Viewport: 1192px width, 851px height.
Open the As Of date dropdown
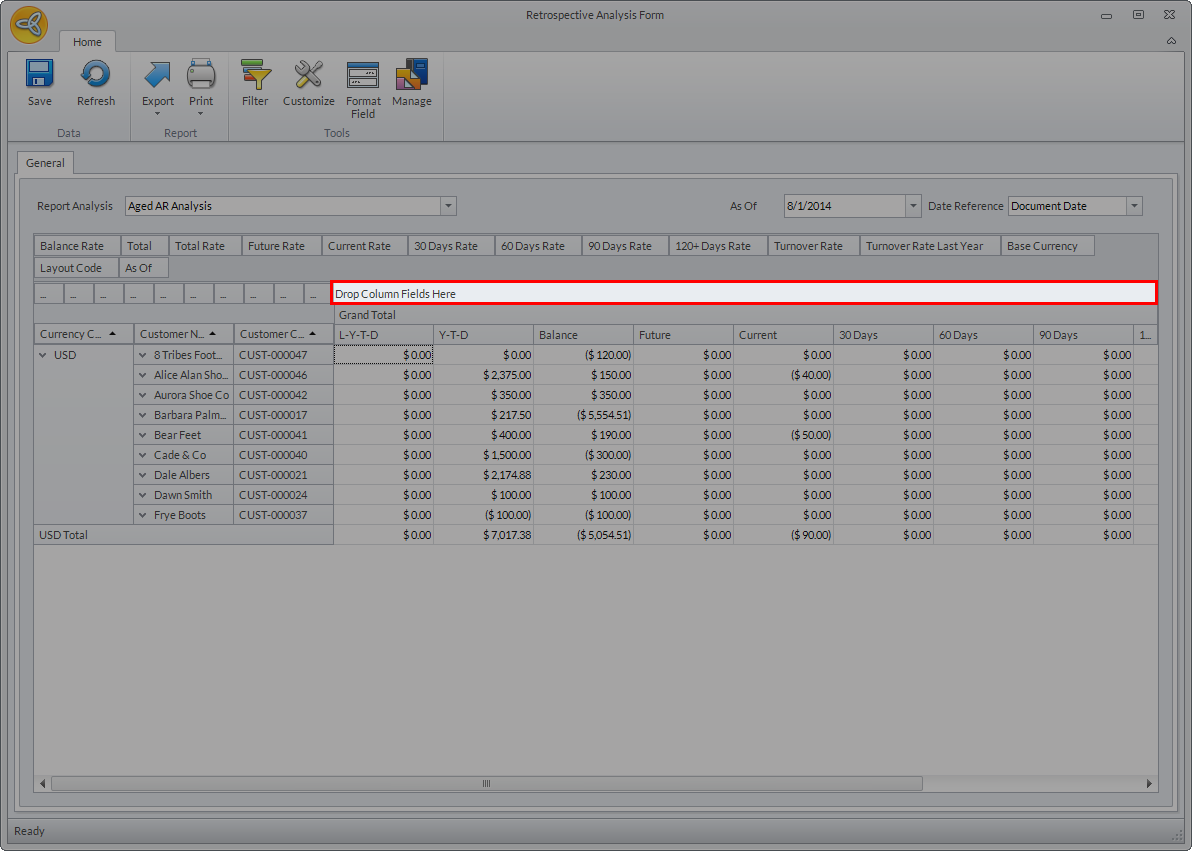coord(912,206)
